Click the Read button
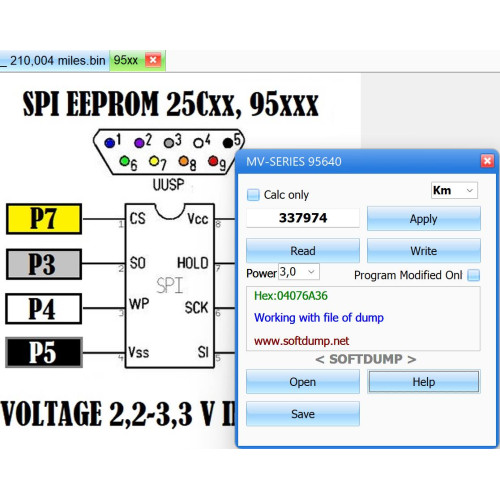Viewport: 500px width, 500px height. tap(303, 251)
